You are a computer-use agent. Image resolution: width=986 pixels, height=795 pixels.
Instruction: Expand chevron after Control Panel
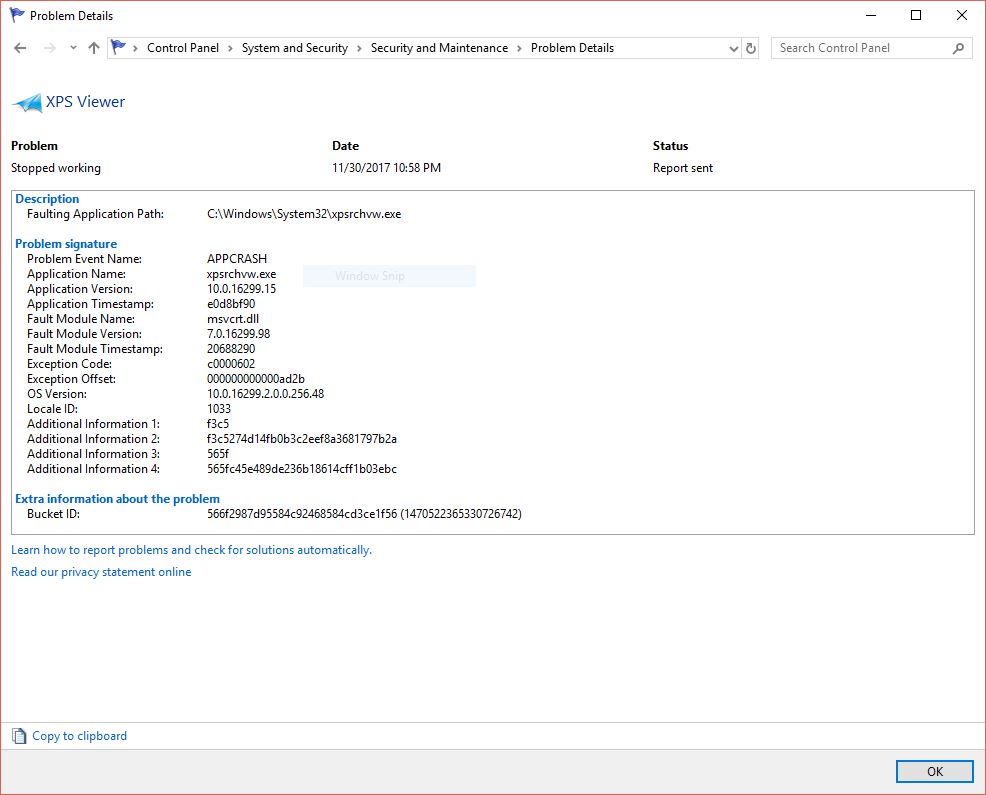(x=230, y=48)
